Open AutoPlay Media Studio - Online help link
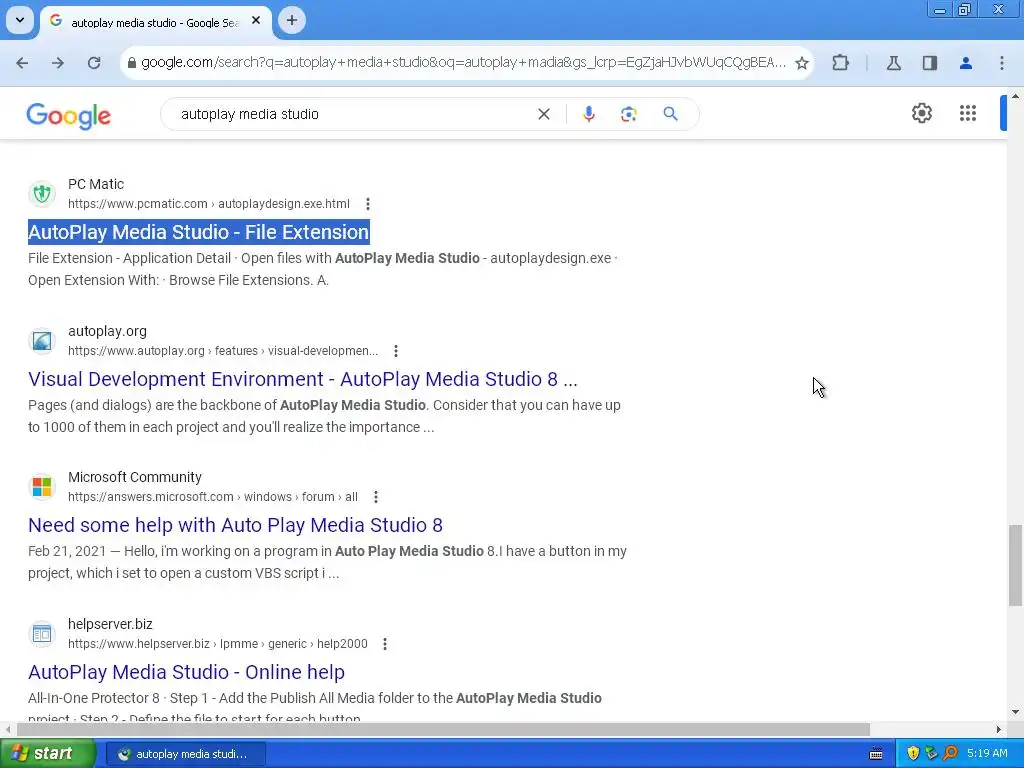Screen dimensions: 1024x768 click(186, 672)
